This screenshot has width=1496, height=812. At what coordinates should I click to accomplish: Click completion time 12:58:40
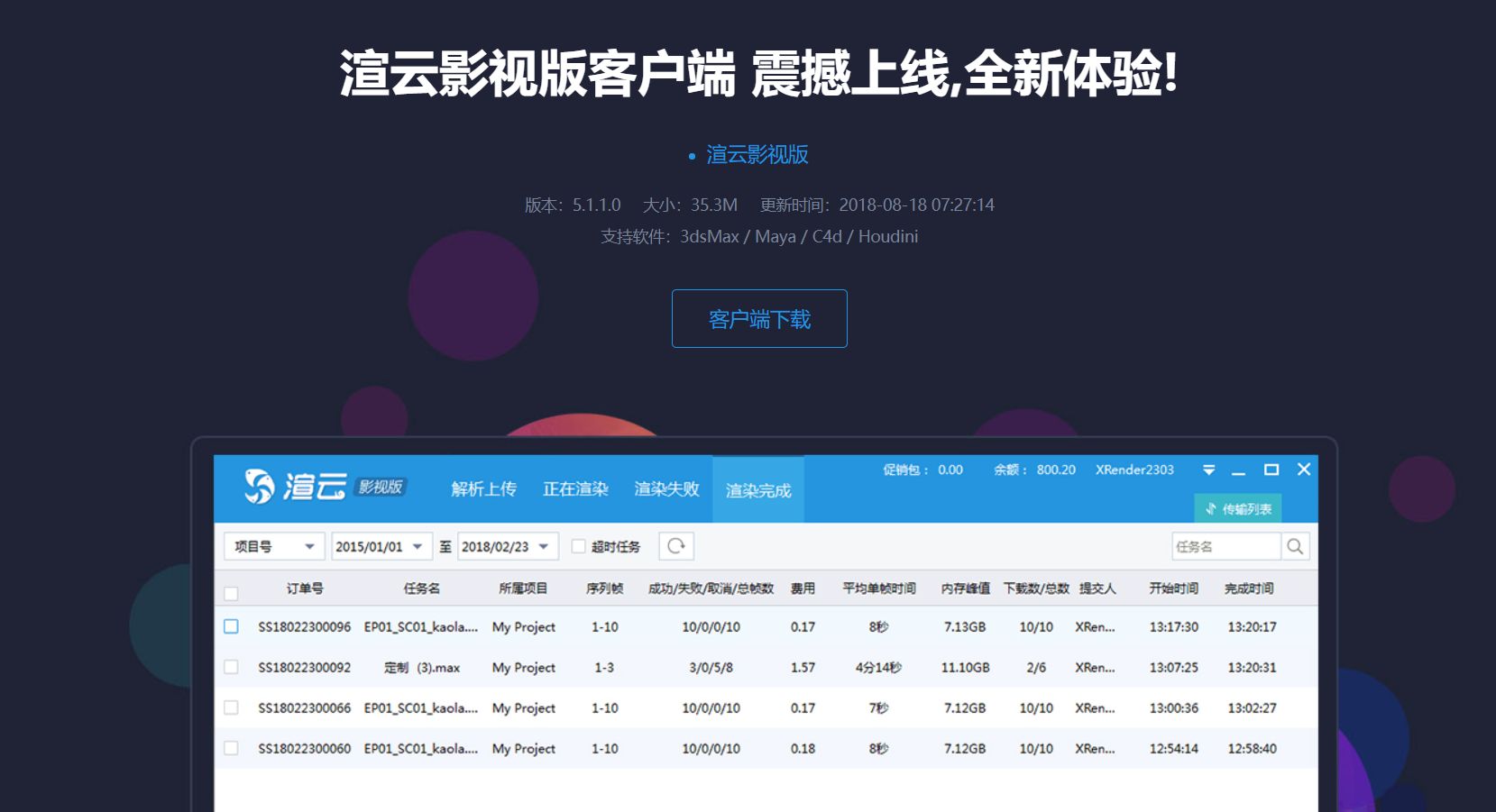tap(1252, 748)
